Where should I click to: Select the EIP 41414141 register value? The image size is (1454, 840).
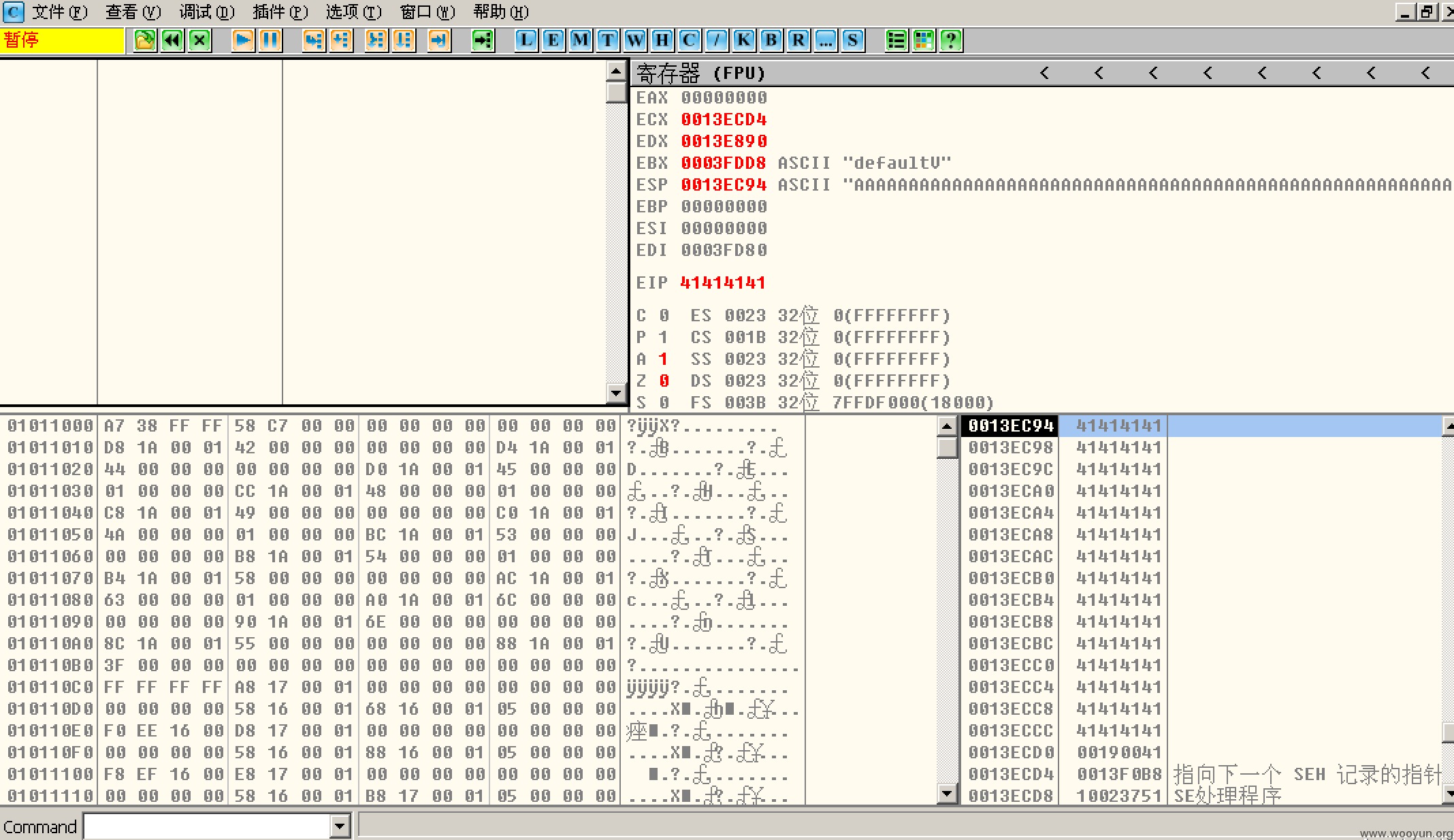(x=723, y=282)
